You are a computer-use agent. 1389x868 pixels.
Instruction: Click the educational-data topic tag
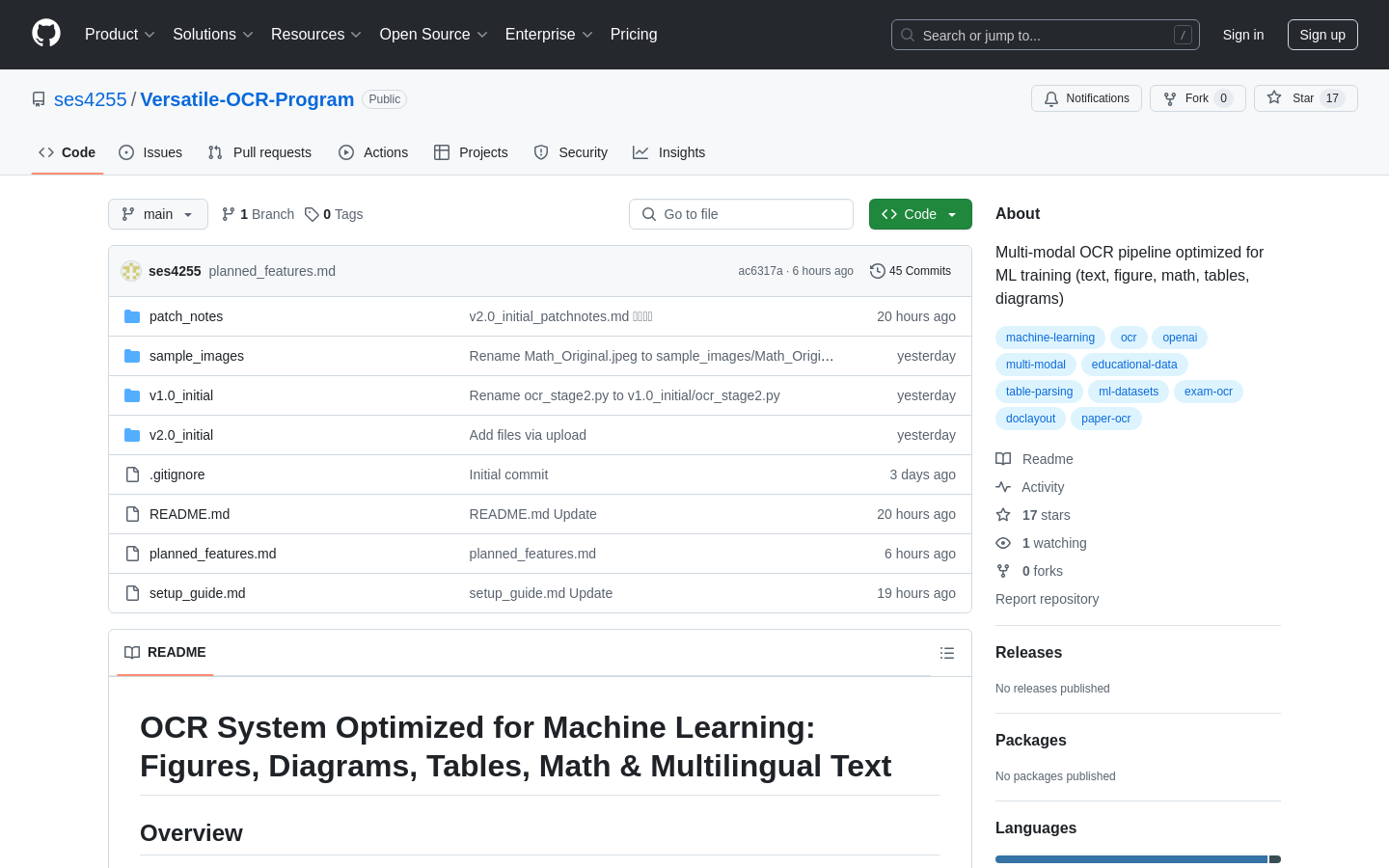click(x=1134, y=365)
